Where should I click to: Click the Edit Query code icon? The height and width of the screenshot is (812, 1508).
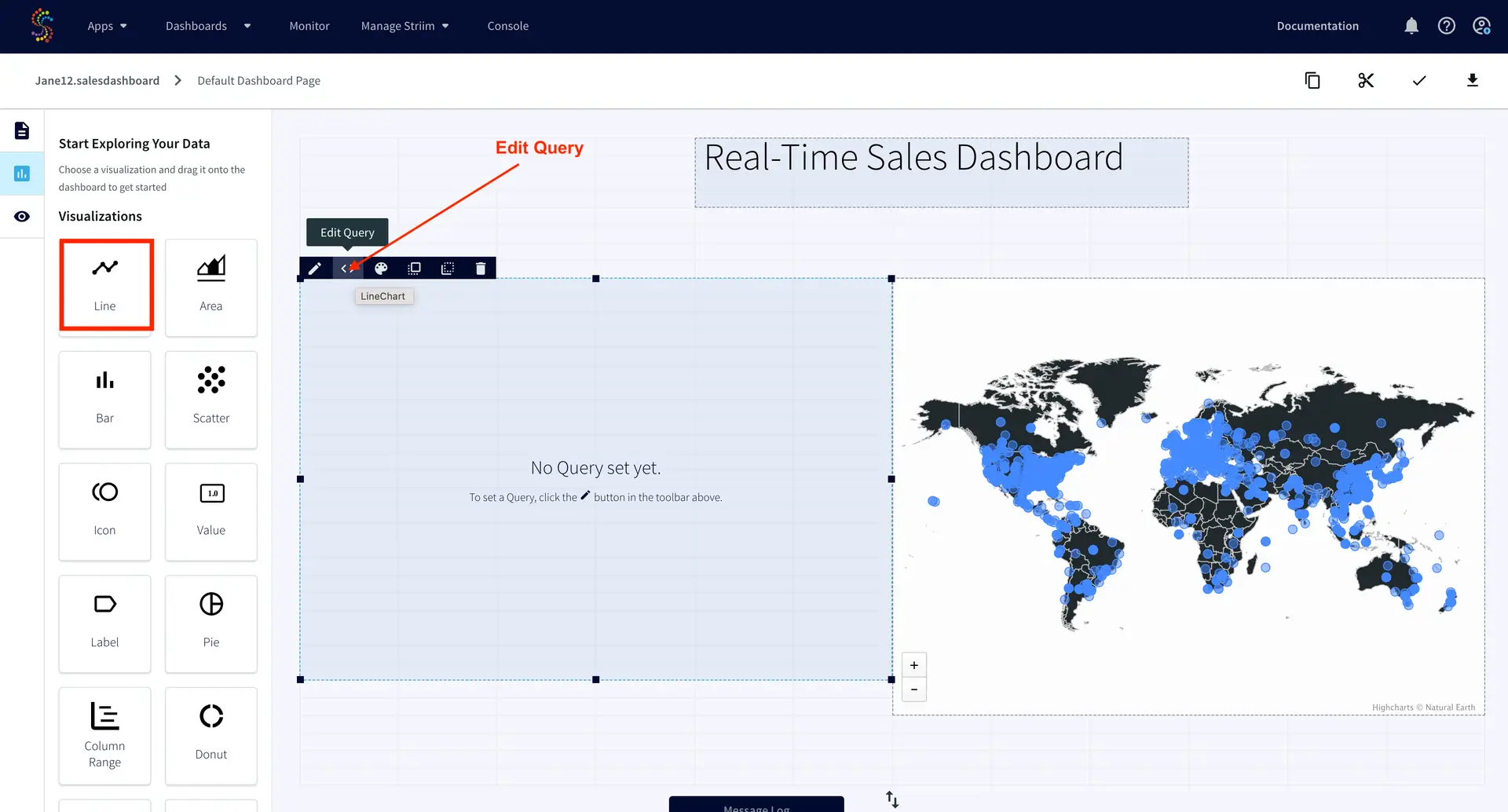[x=347, y=269]
